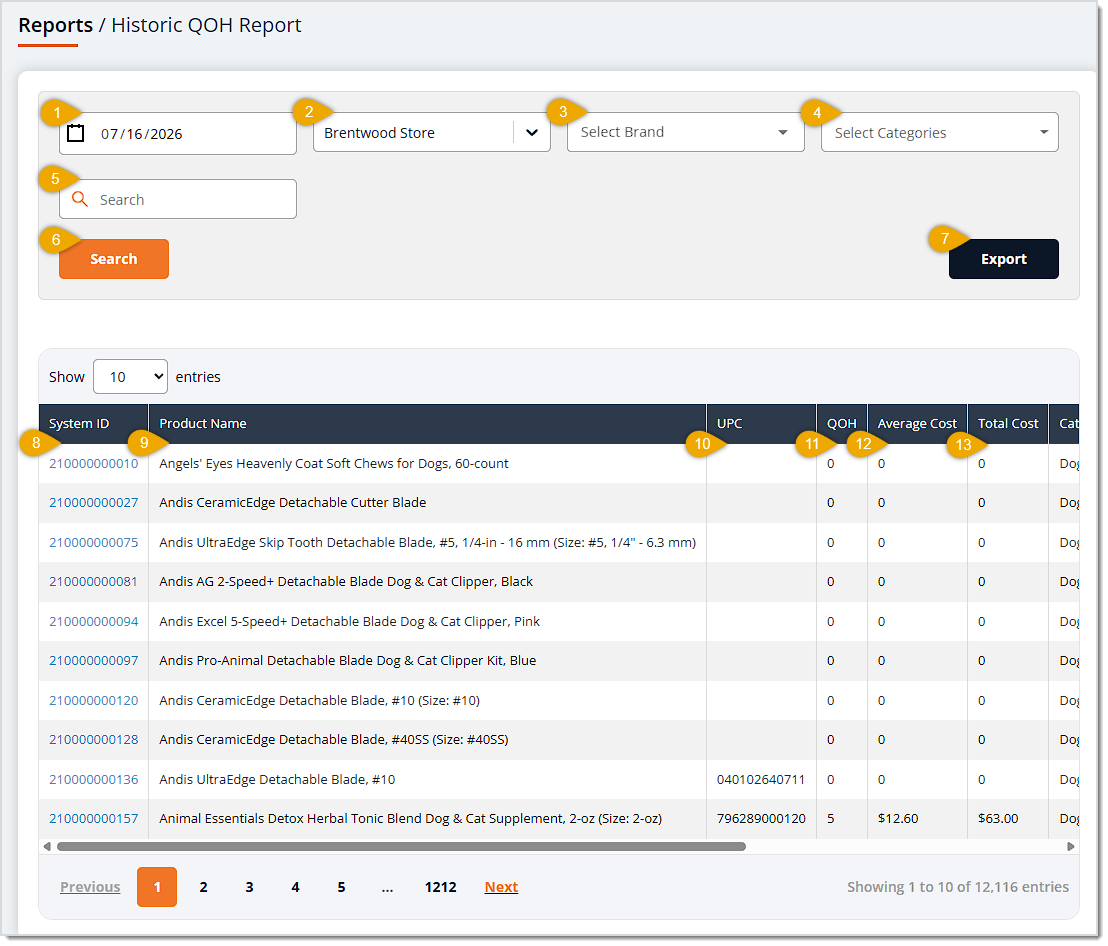Screen dimensions: 1108x946
Task: Open the Reports breadcrumb link
Action: pos(56,25)
